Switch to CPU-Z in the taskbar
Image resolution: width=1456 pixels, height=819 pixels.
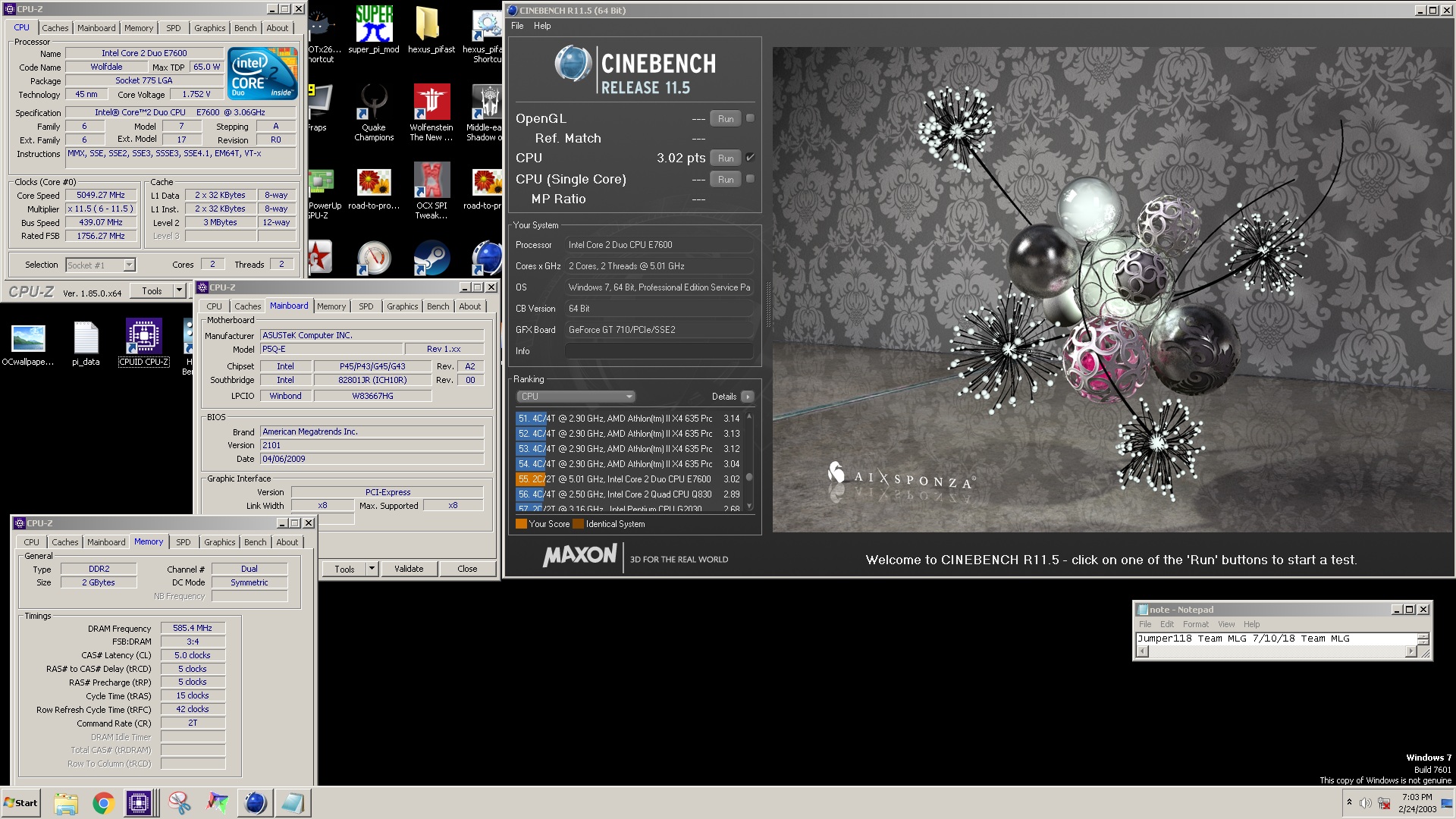click(140, 803)
